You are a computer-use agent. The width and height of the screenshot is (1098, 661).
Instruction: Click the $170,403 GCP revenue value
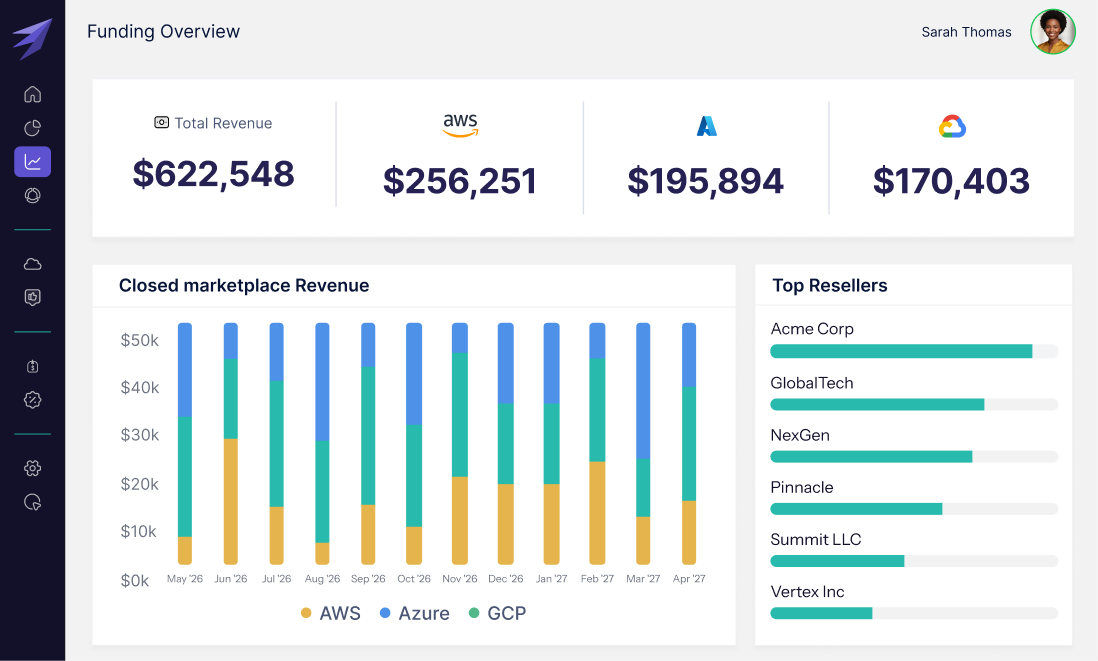click(x=951, y=181)
